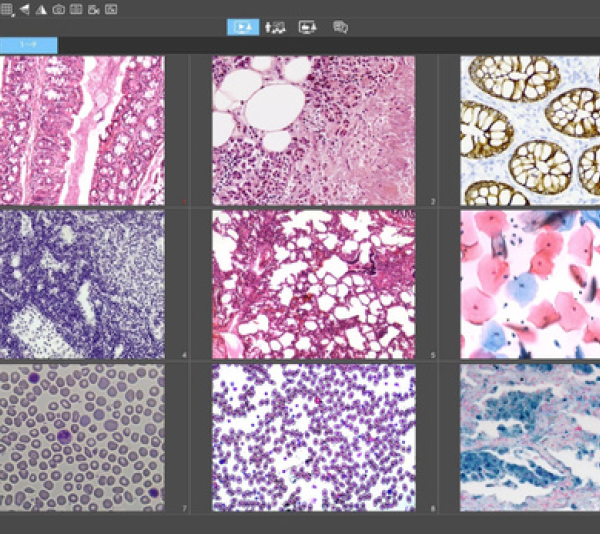The image size is (600, 534).
Task: Open the grid layout icon in the toolbar
Action: [6, 9]
